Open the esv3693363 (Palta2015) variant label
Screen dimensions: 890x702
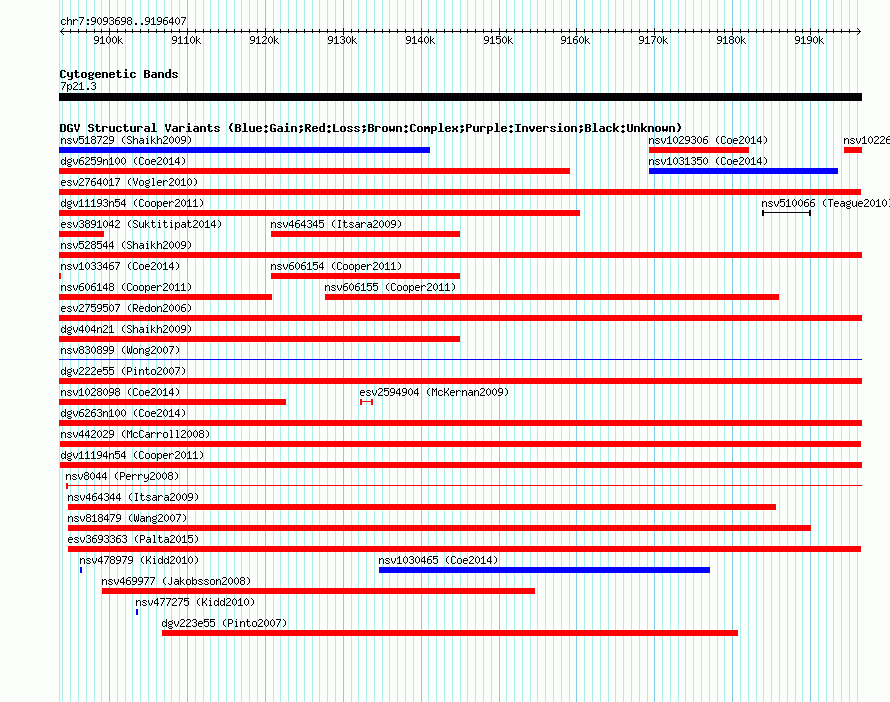133,539
